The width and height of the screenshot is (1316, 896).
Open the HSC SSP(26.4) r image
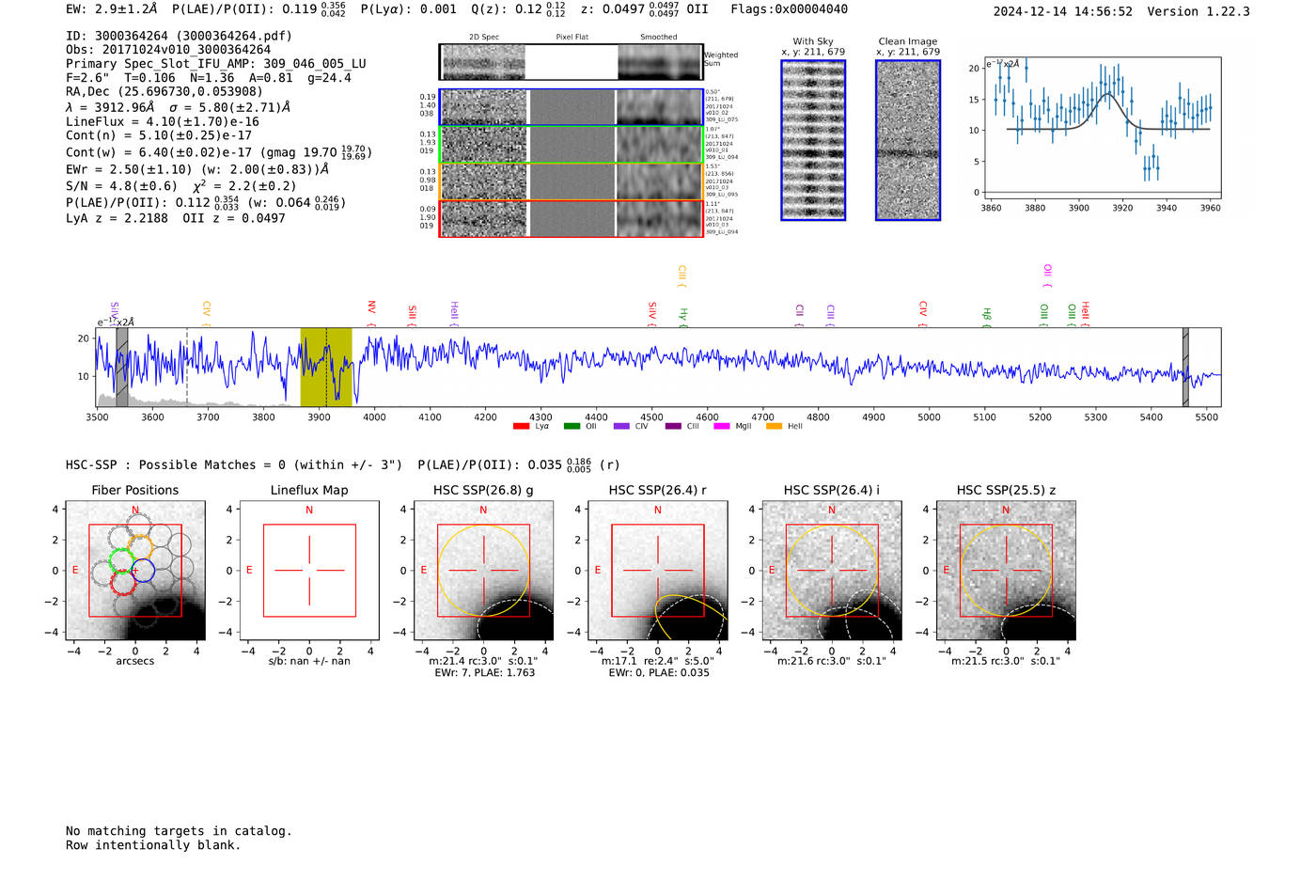tap(658, 571)
